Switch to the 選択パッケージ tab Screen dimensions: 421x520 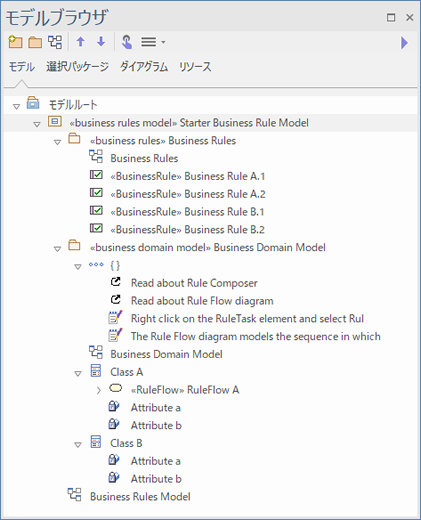77,67
